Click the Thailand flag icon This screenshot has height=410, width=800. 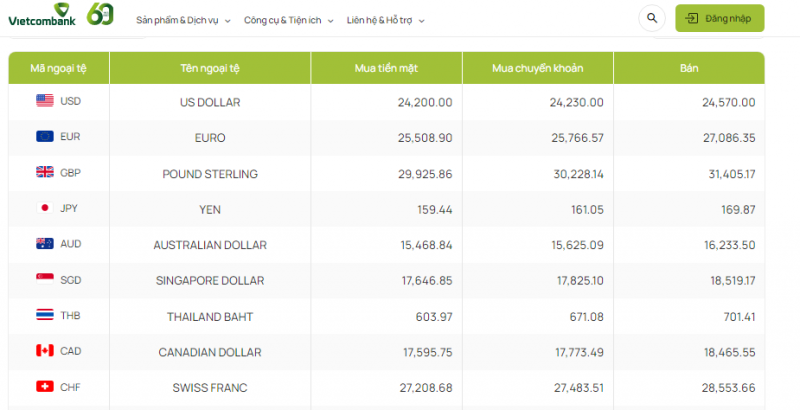coord(45,315)
